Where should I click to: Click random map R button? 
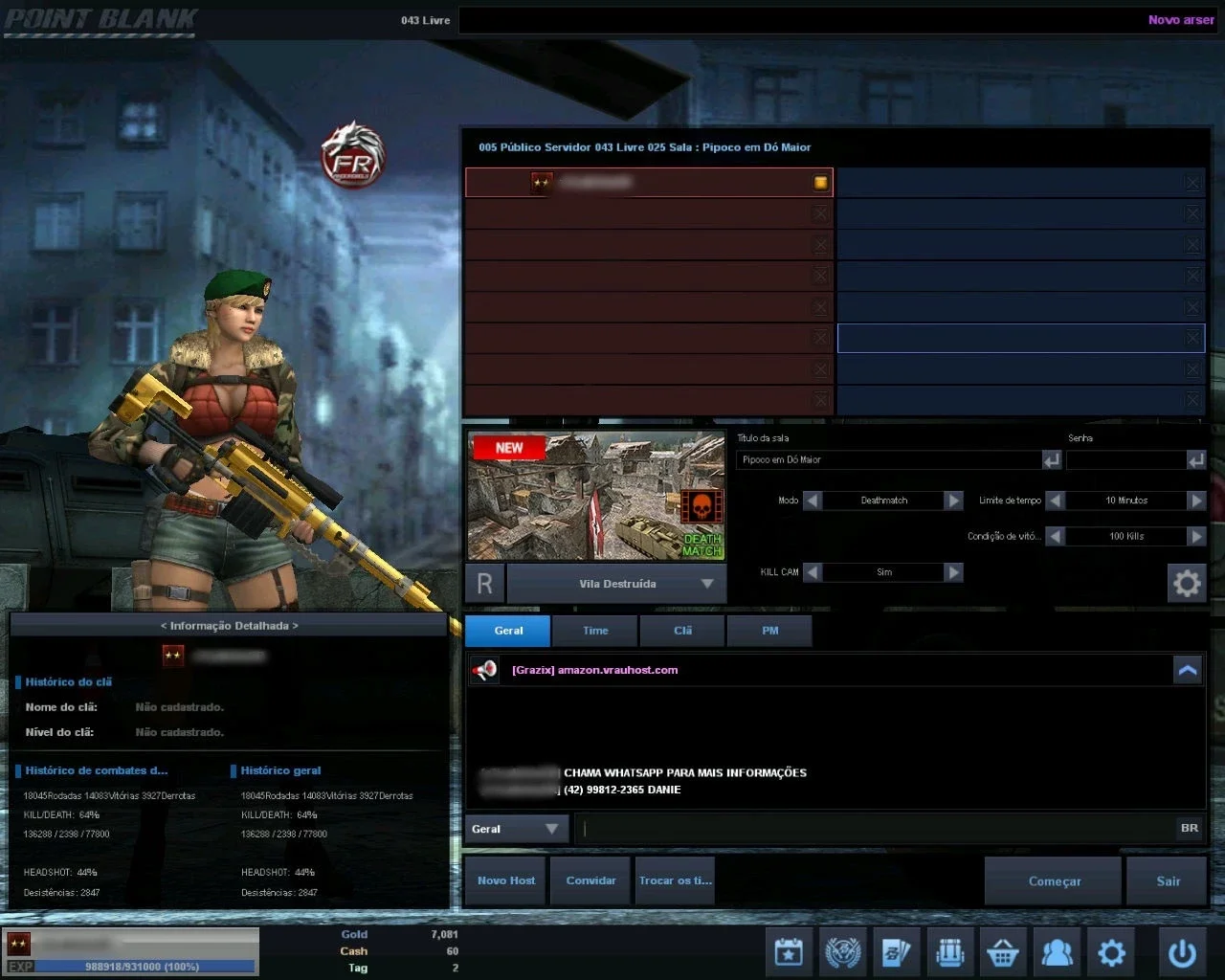click(484, 584)
